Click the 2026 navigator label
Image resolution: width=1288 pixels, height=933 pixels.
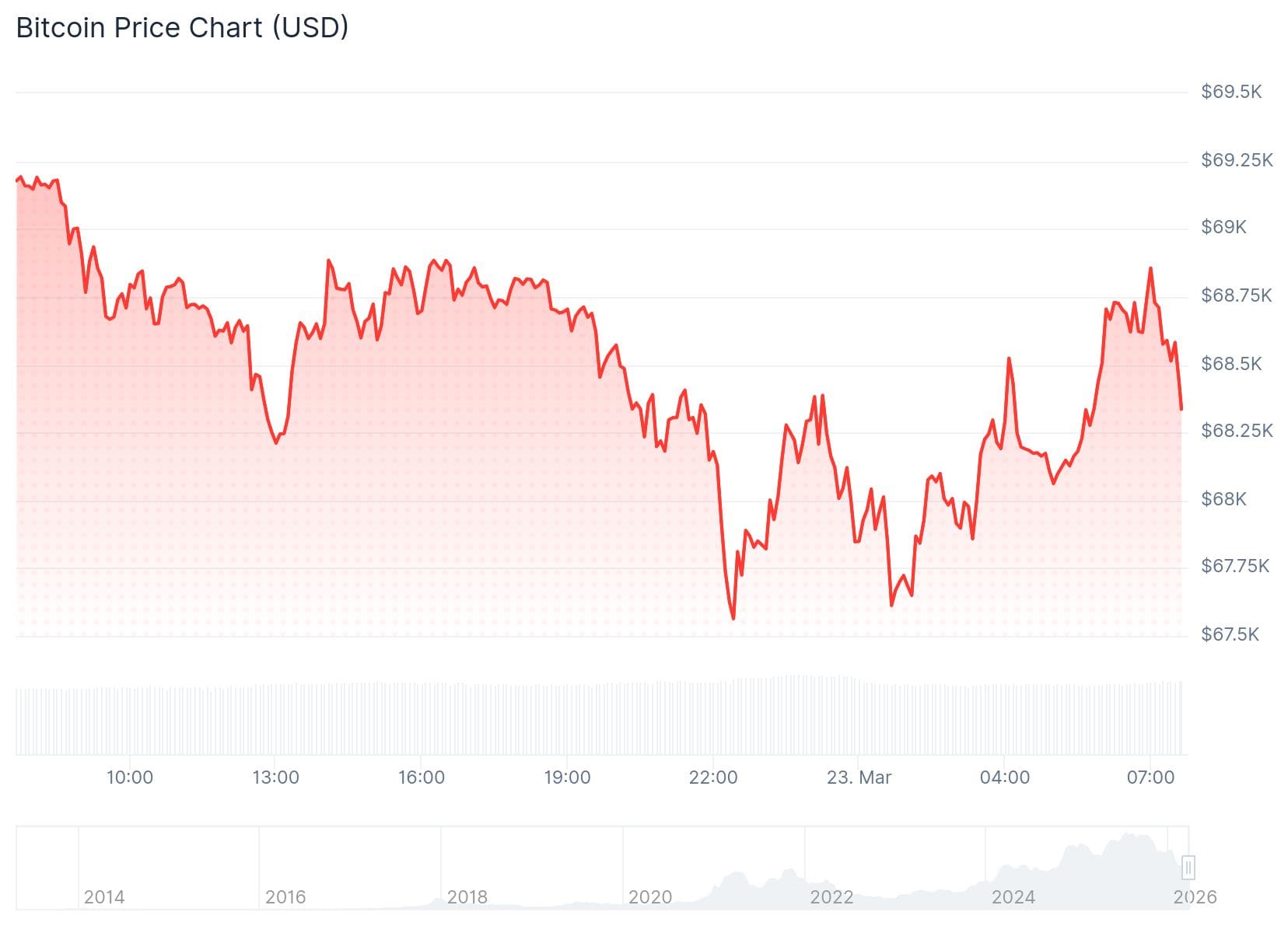pyautogui.click(x=1195, y=897)
